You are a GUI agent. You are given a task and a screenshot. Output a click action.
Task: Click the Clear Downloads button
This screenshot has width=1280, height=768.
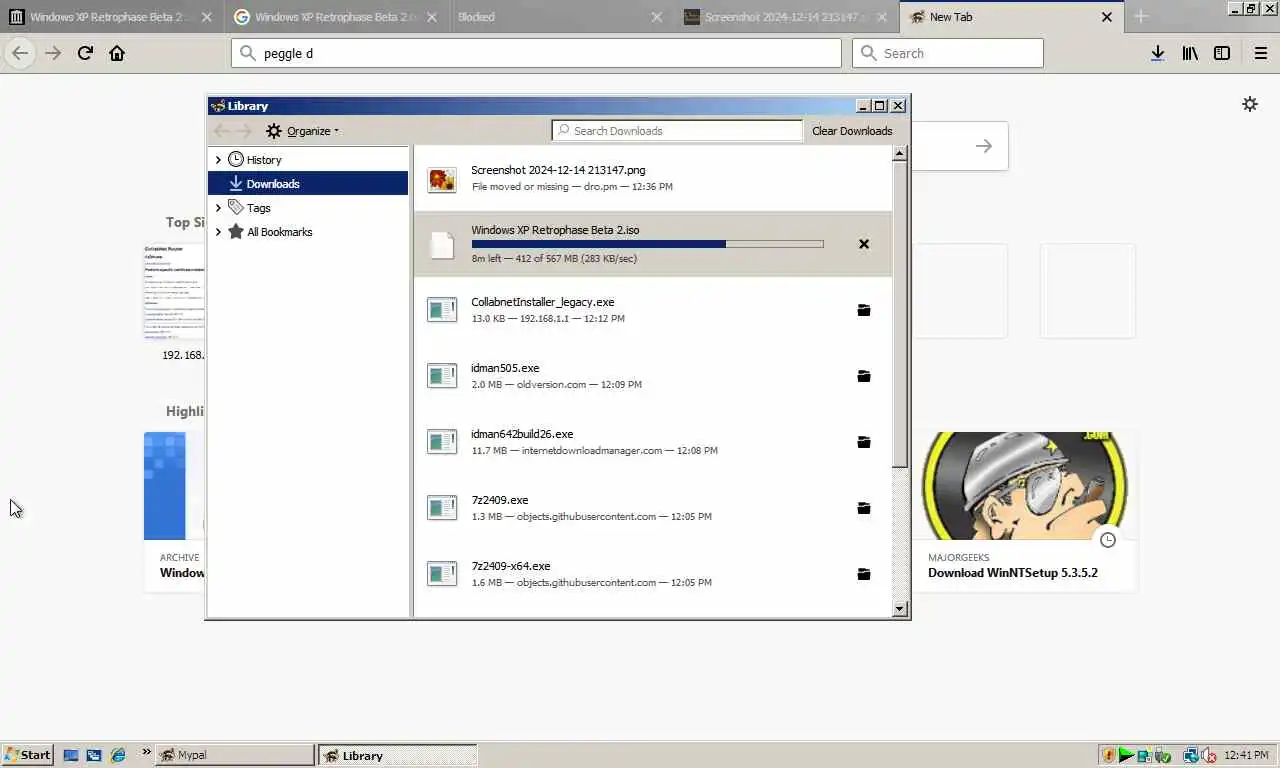(x=852, y=131)
